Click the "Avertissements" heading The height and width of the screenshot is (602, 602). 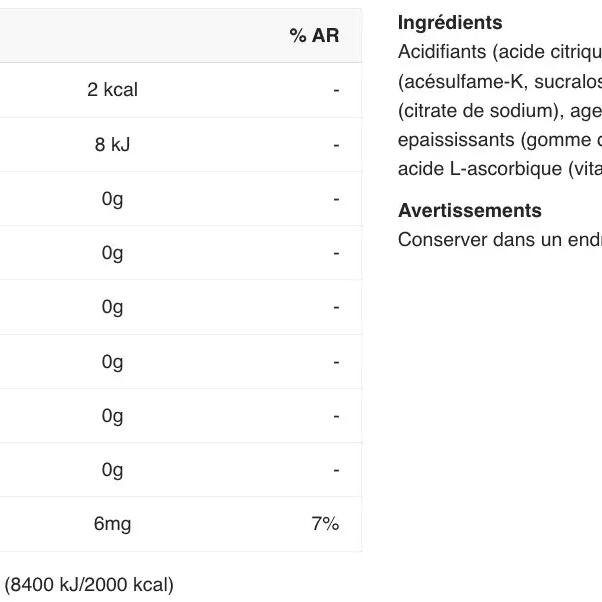click(x=469, y=211)
